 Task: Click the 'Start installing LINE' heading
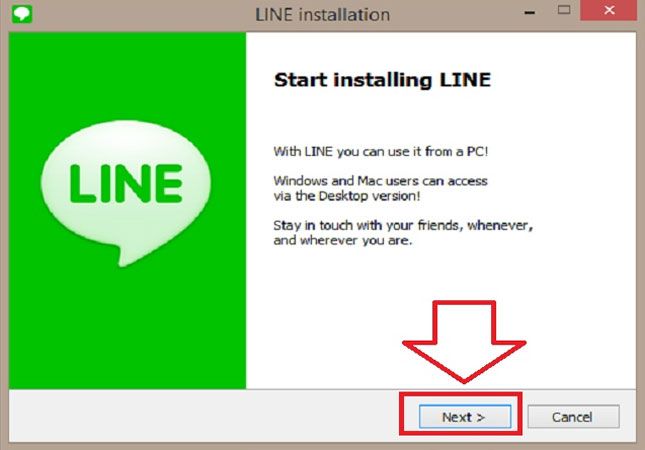pyautogui.click(x=383, y=80)
